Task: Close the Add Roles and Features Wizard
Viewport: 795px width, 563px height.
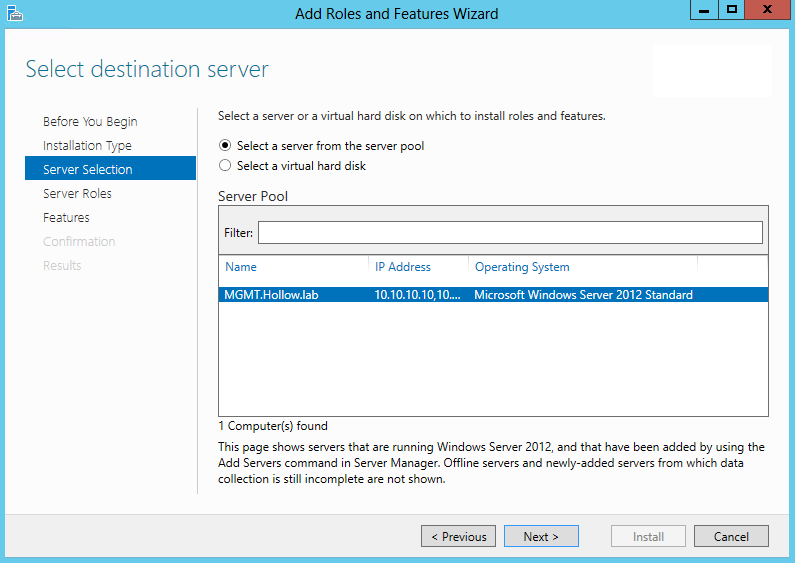Action: tap(768, 10)
